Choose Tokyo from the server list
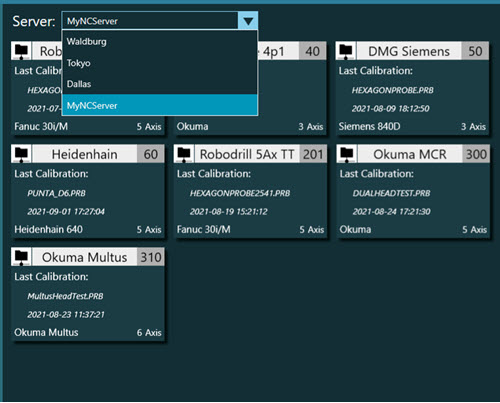The width and height of the screenshot is (500, 403). [x=160, y=63]
